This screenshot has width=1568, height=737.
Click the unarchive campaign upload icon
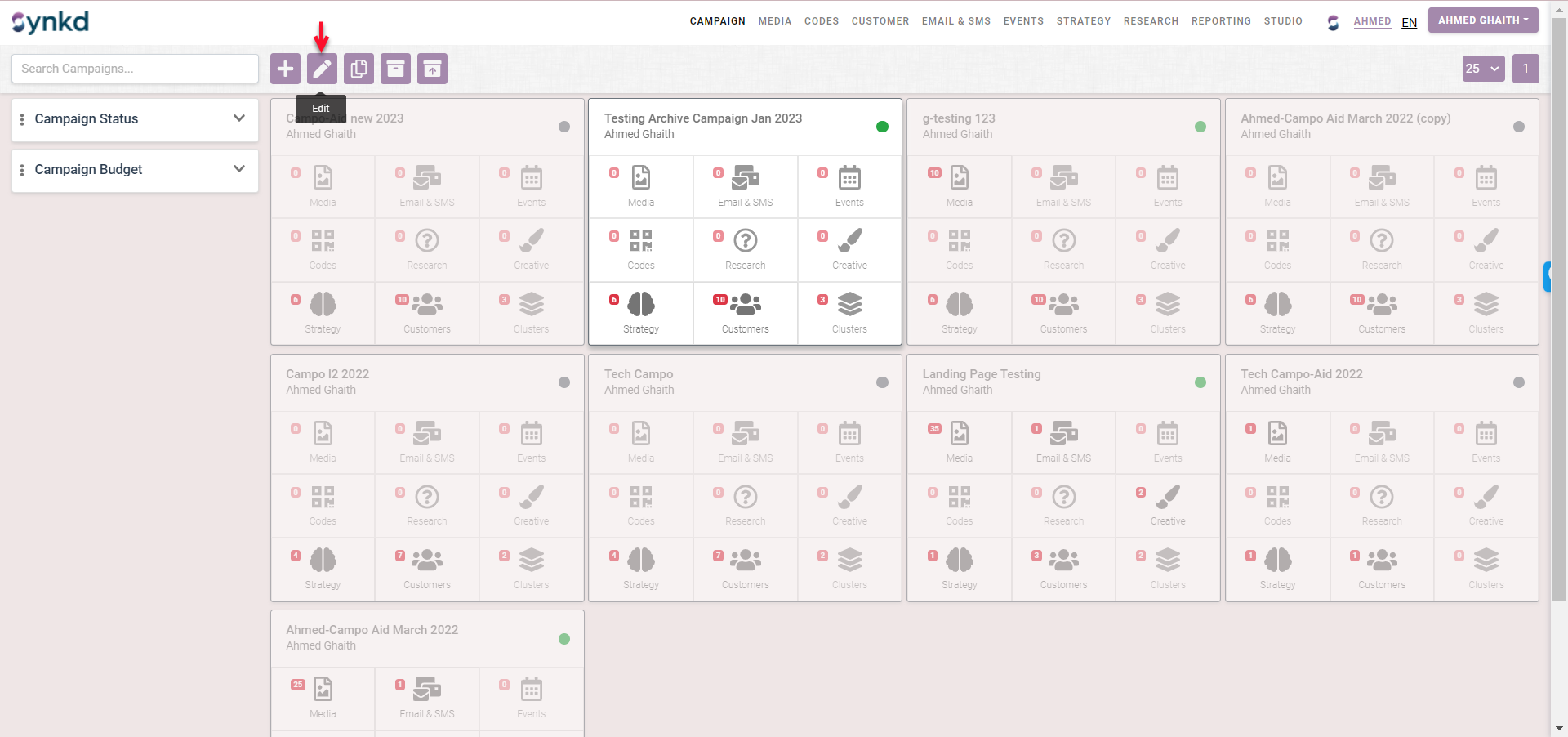coord(432,69)
